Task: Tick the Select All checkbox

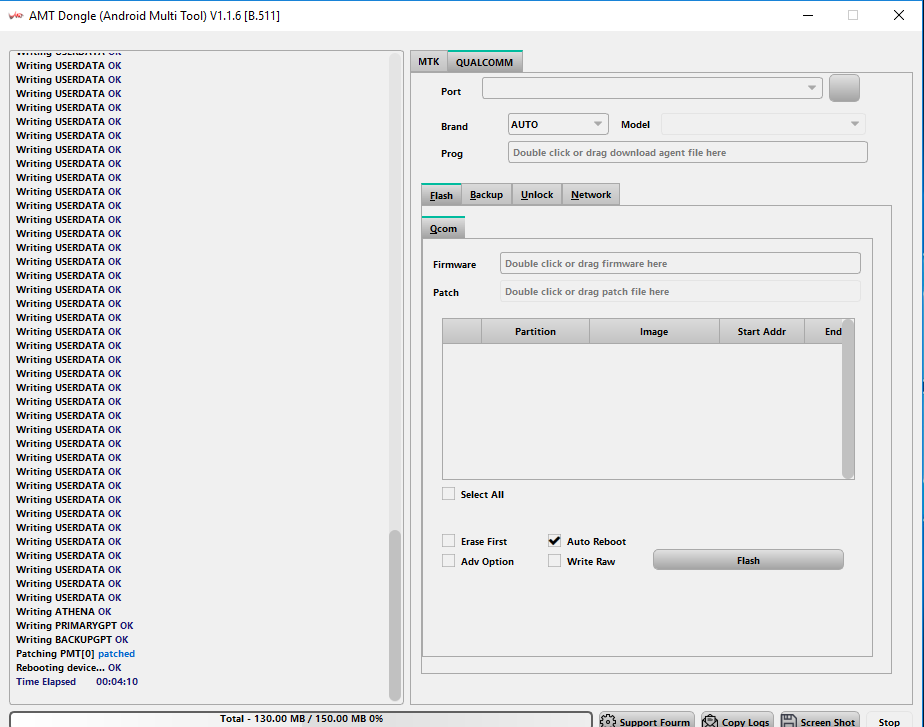Action: click(x=449, y=494)
